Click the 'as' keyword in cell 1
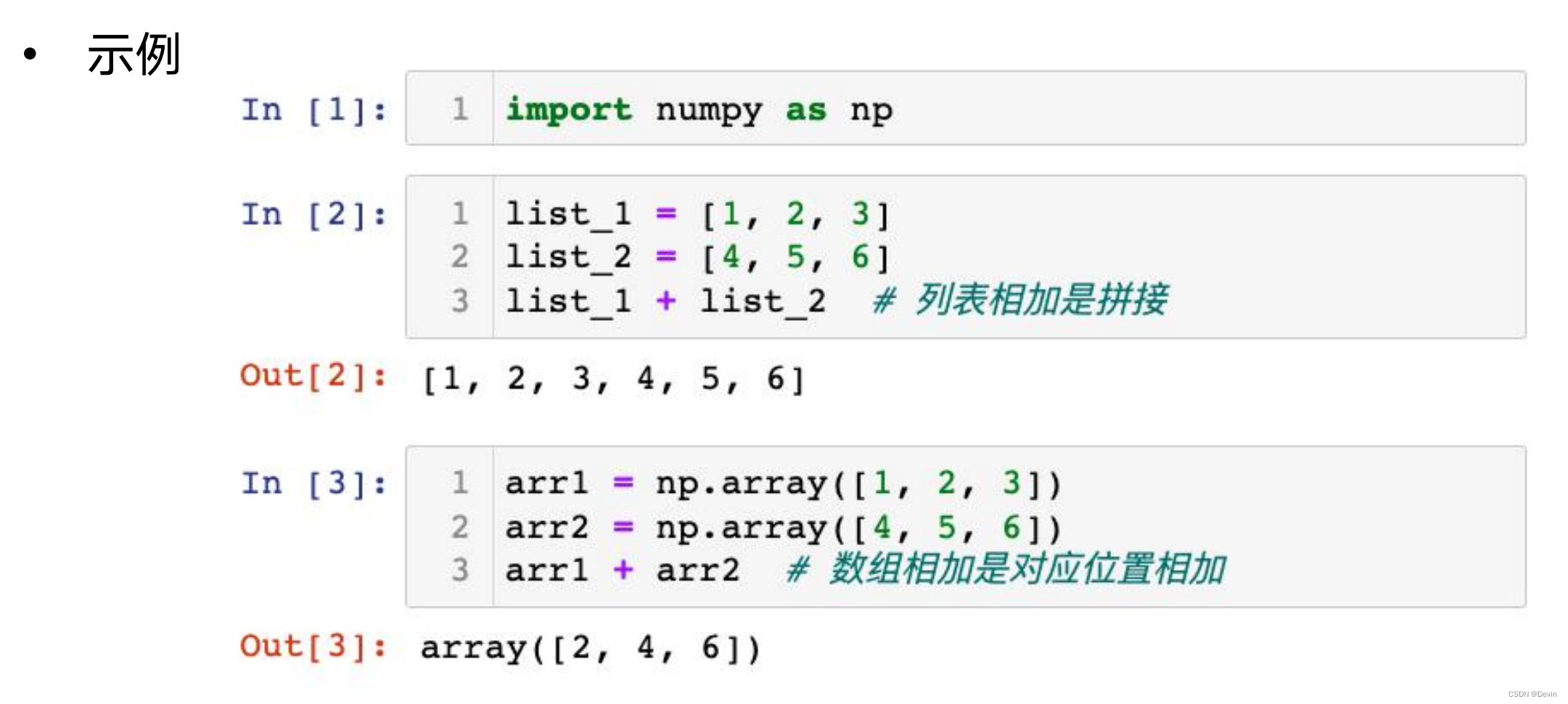 point(806,110)
